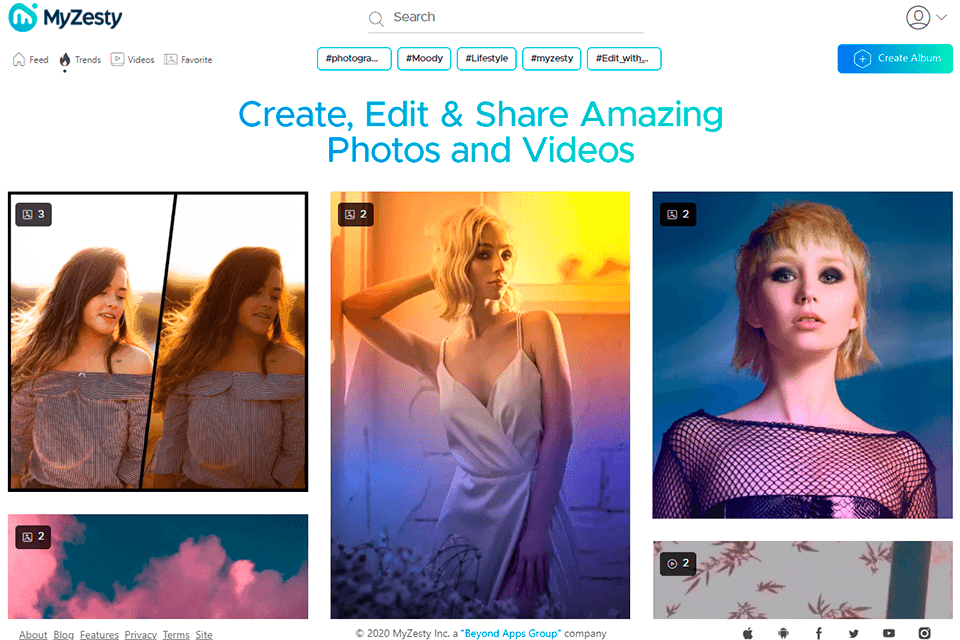Open the Blog footer link
Image resolution: width=960 pixels, height=640 pixels.
64,634
